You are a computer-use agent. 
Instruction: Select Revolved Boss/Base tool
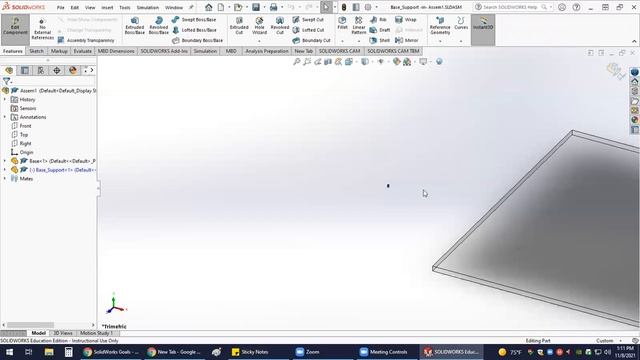(x=158, y=26)
